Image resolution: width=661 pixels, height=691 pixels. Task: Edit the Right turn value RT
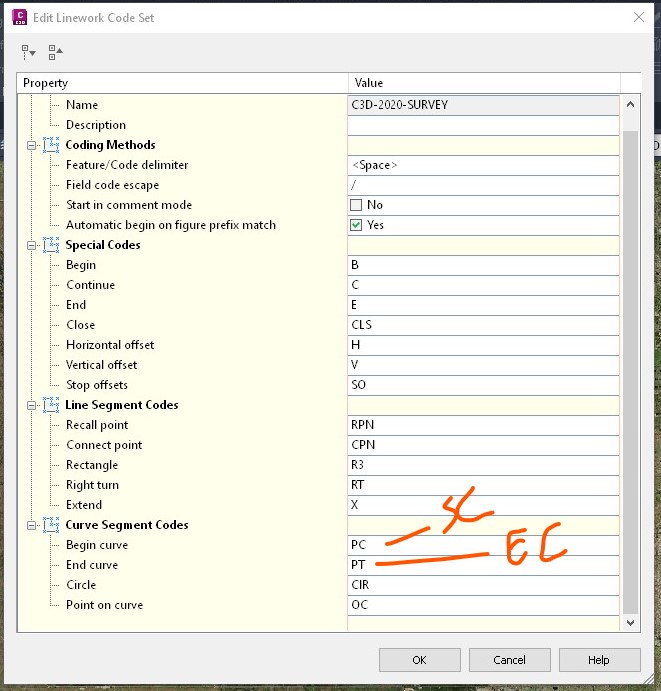coord(483,485)
